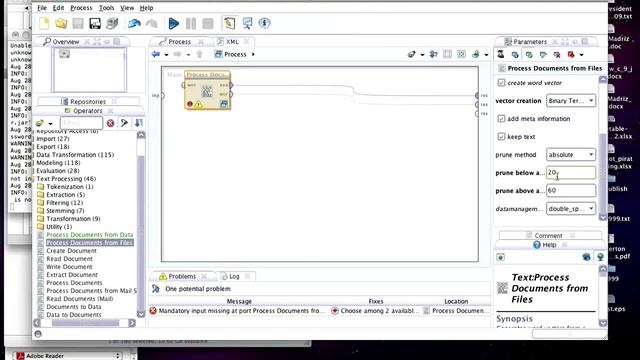Click the Overview panel thumbnail
The height and width of the screenshot is (360, 640).
(x=89, y=69)
